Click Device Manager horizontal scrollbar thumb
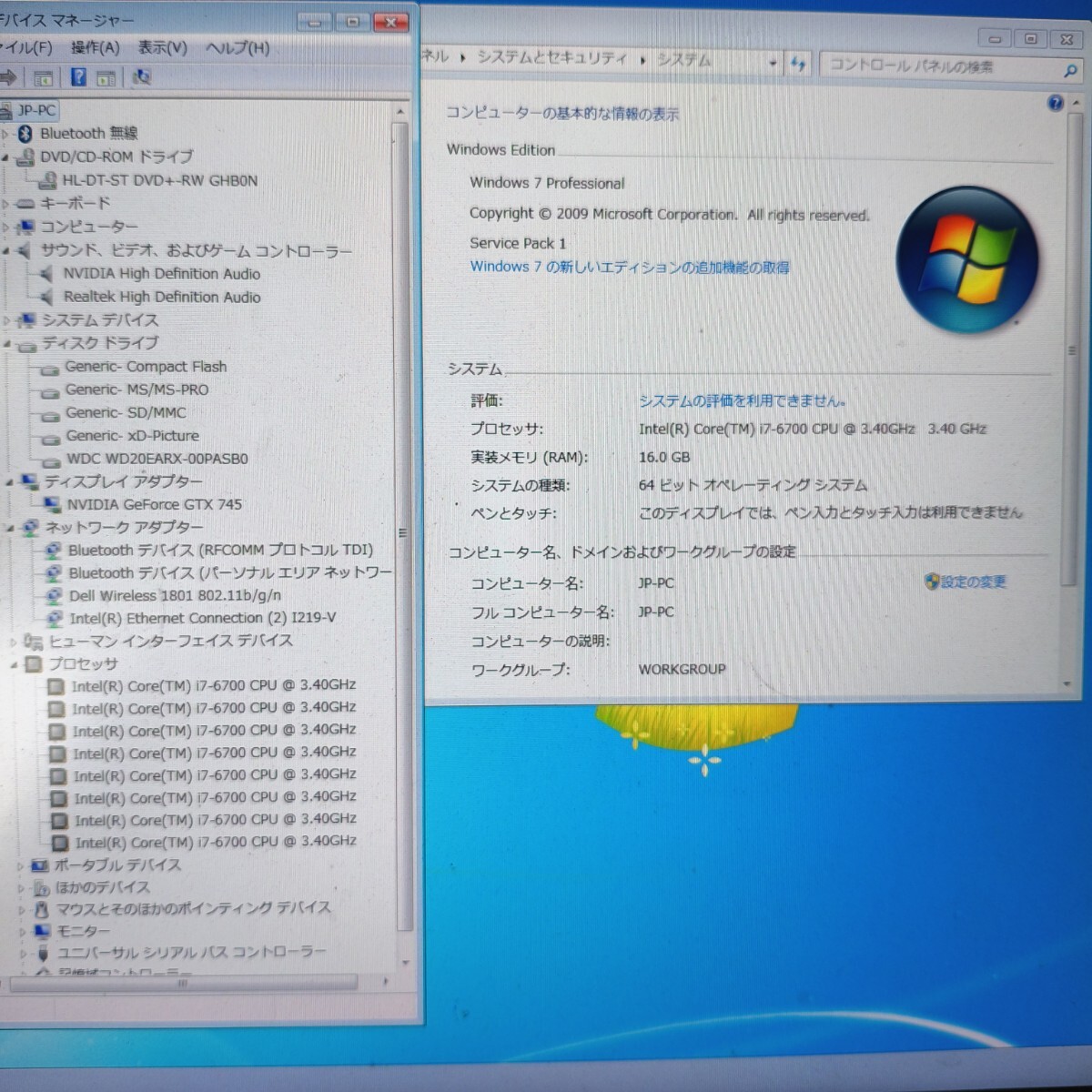 (x=184, y=984)
